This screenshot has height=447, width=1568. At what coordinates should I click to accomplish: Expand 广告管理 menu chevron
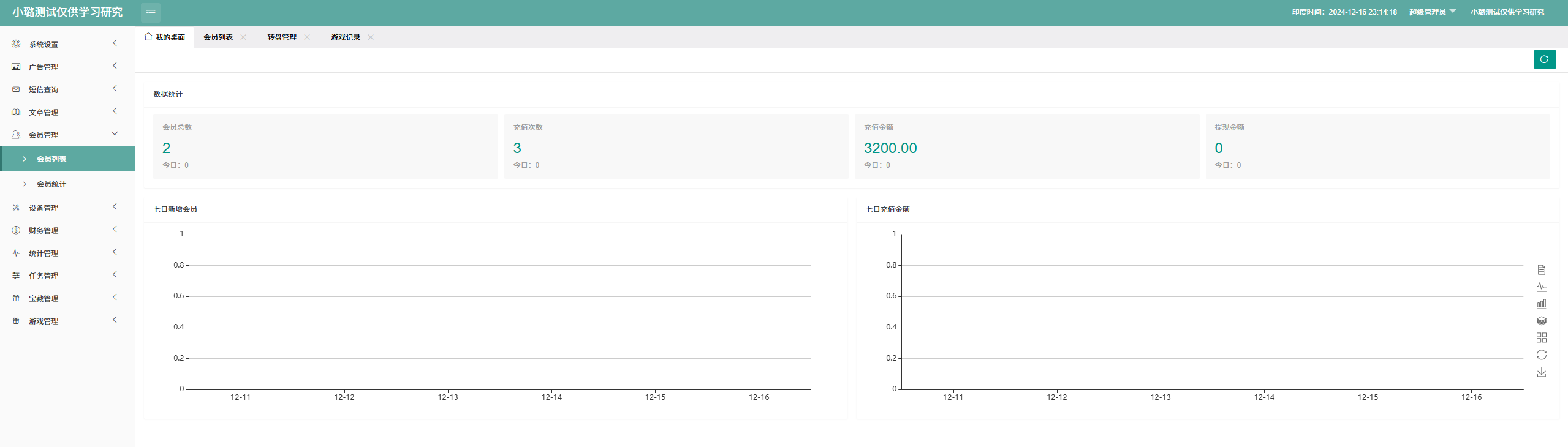coord(115,66)
